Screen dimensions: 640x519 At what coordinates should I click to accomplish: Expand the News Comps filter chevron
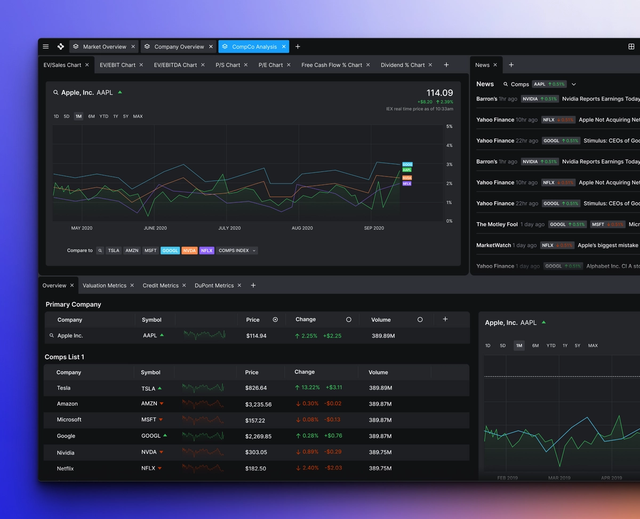tap(573, 84)
